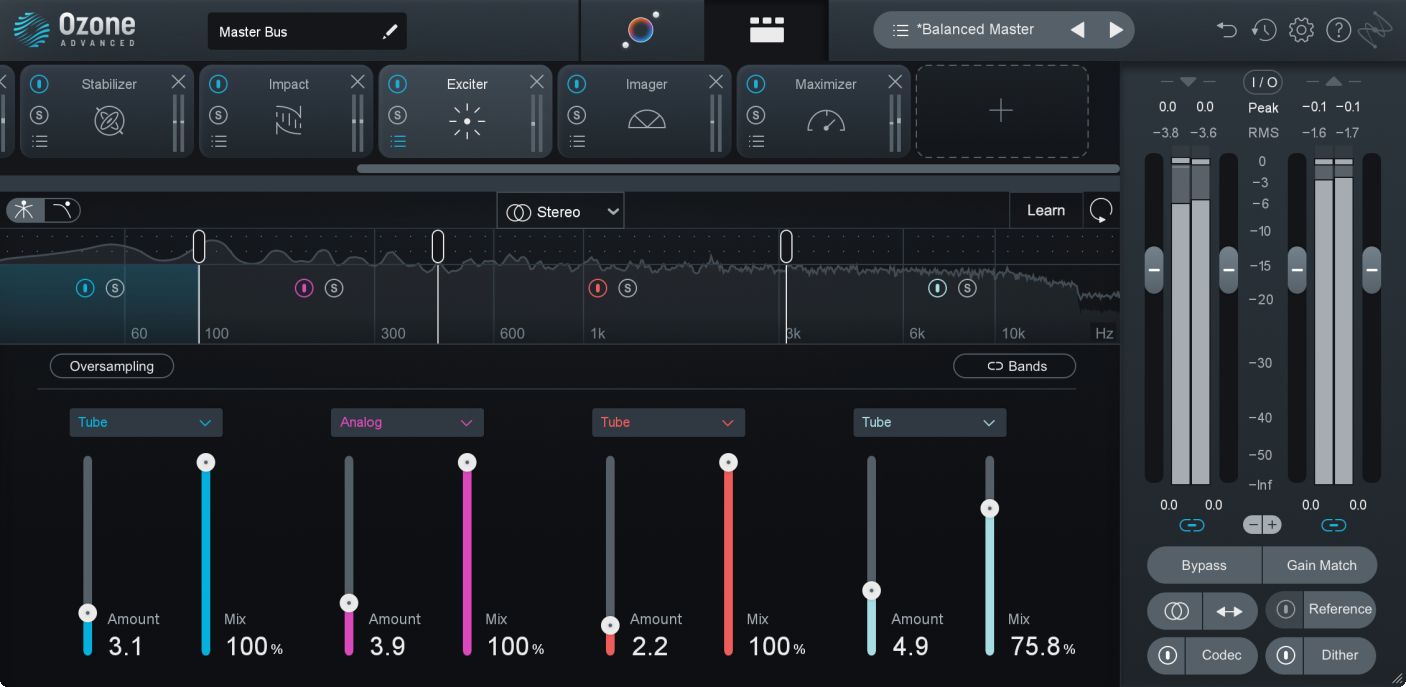Click the Learn button
Viewport: 1406px width, 687px height.
tap(1046, 210)
